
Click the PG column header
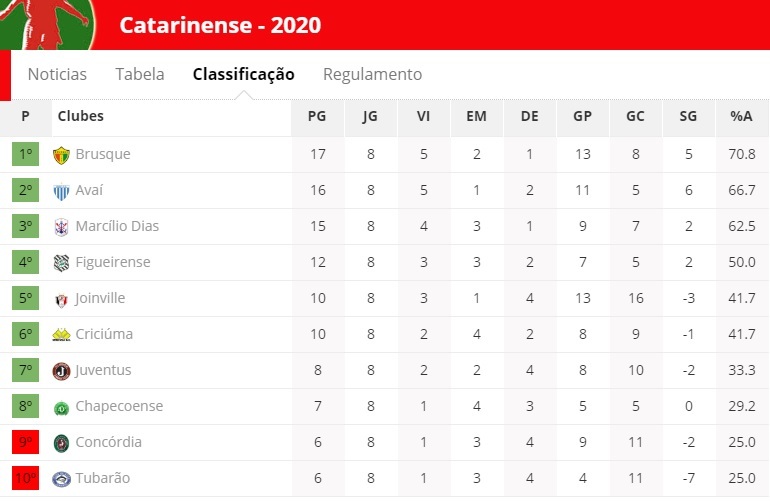tap(317, 116)
